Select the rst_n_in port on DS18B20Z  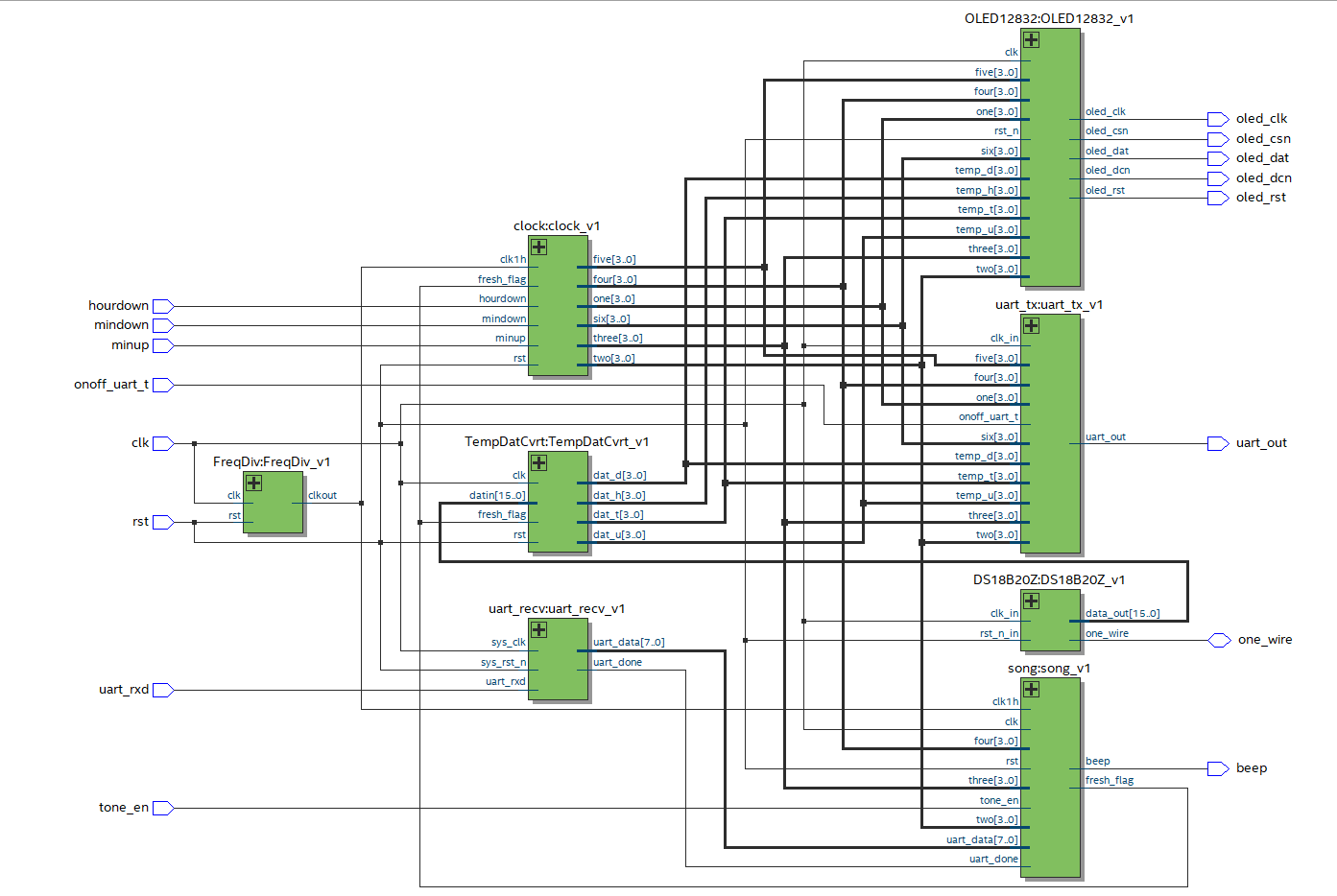coord(999,634)
